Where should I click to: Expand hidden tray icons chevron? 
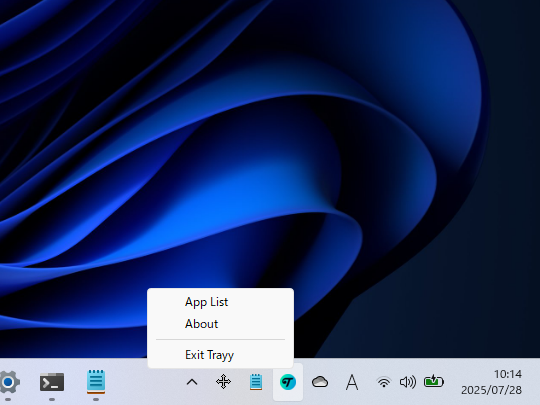(x=192, y=382)
